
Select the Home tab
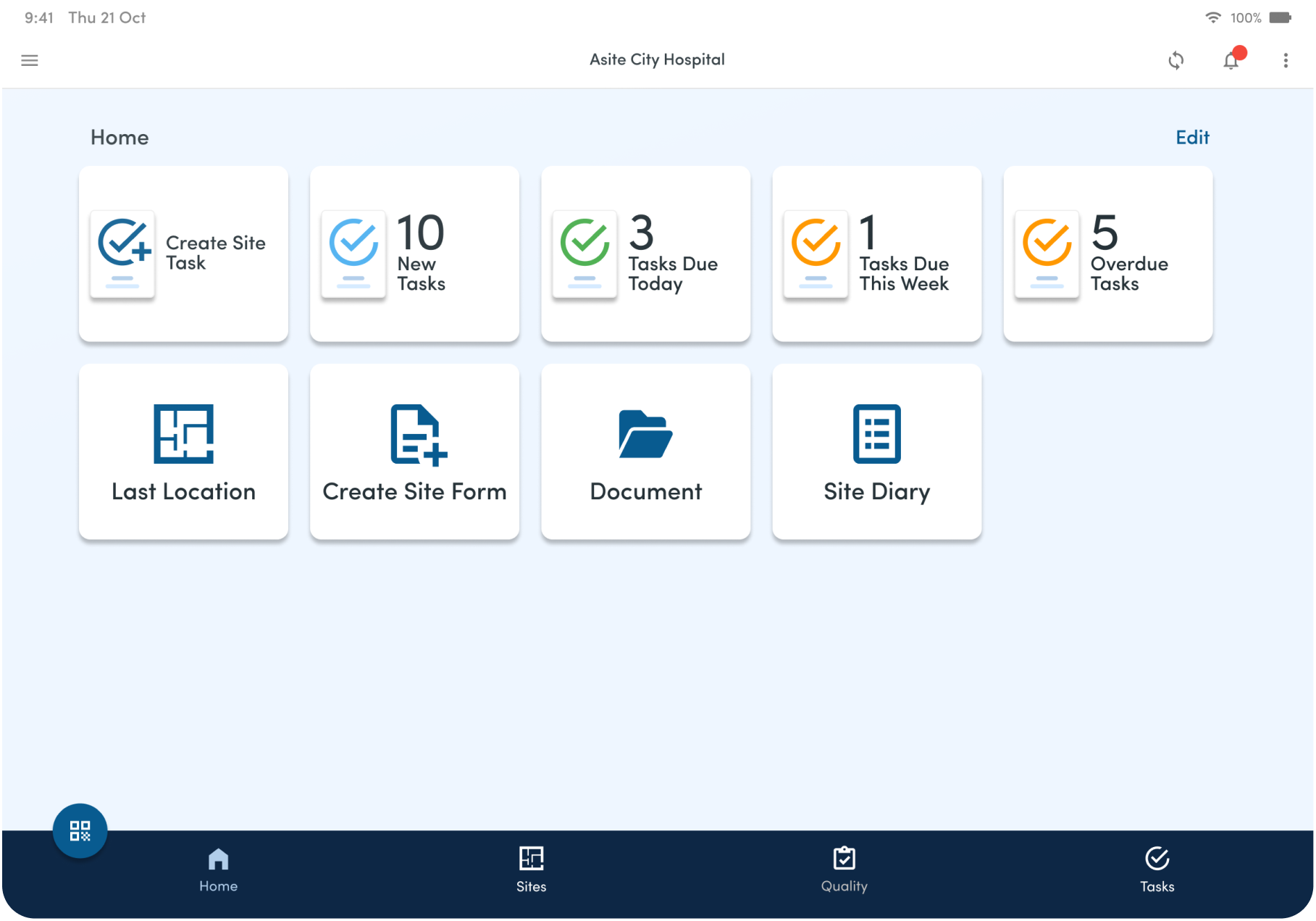(218, 869)
